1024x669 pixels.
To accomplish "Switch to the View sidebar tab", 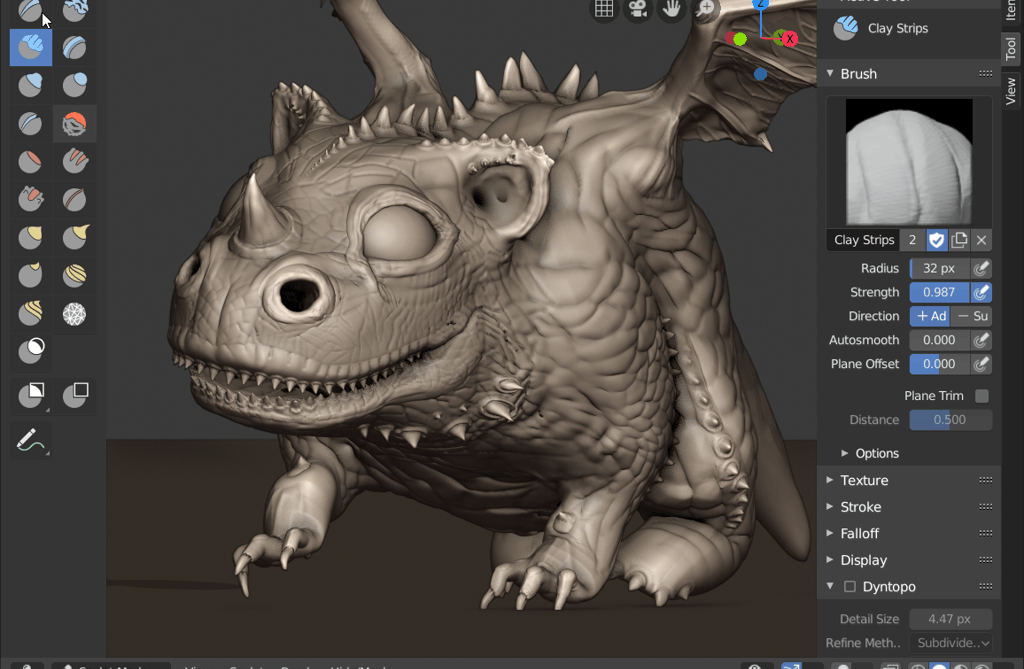I will coord(1011,92).
